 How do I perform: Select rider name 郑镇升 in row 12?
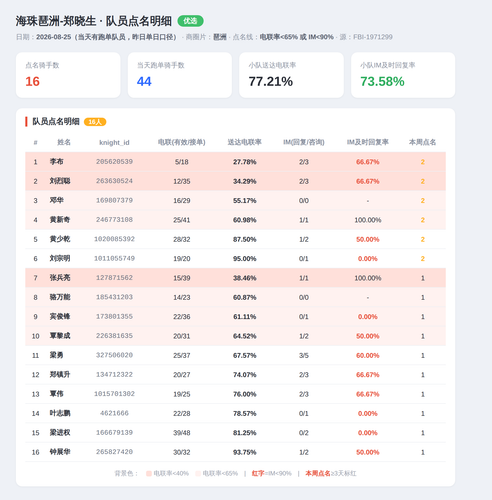coord(60,374)
